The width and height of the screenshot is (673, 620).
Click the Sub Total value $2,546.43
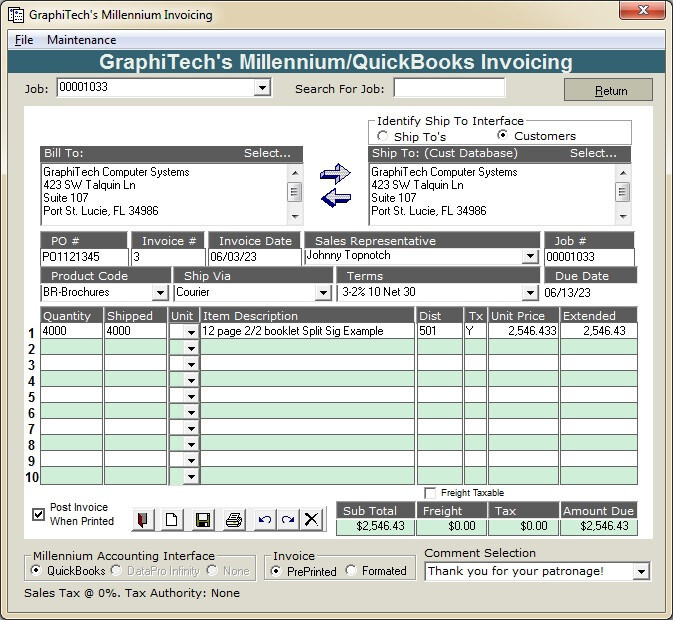(x=376, y=526)
